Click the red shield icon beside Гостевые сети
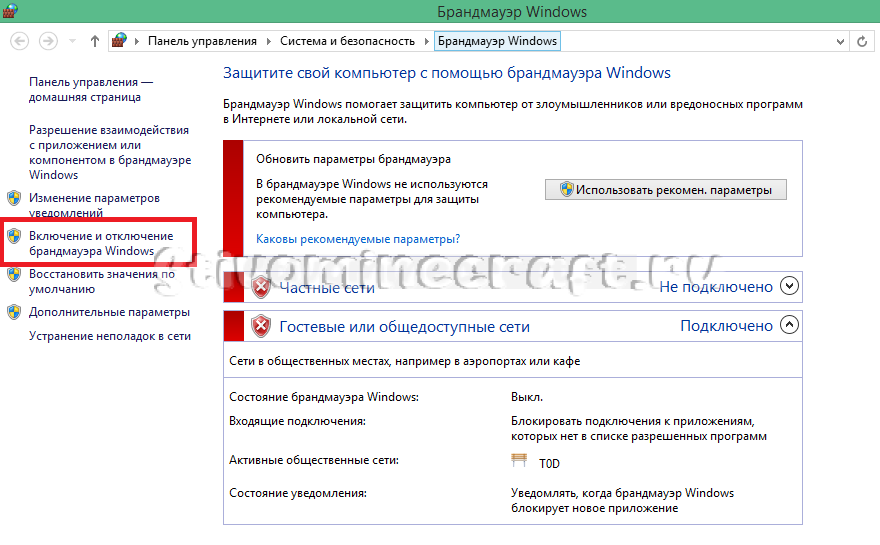 [x=261, y=326]
